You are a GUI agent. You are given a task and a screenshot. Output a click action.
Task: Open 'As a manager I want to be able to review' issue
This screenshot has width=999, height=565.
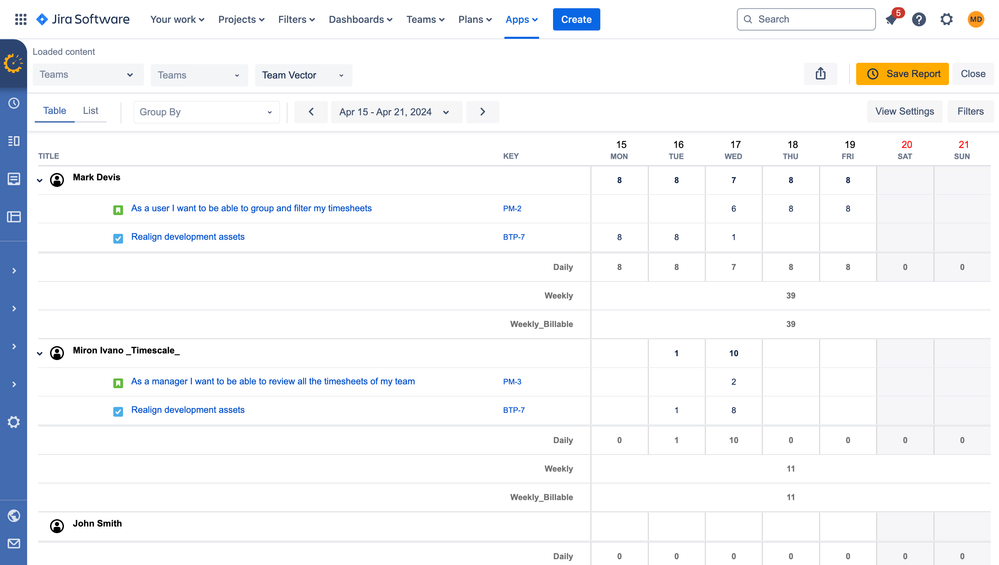[x=273, y=382]
